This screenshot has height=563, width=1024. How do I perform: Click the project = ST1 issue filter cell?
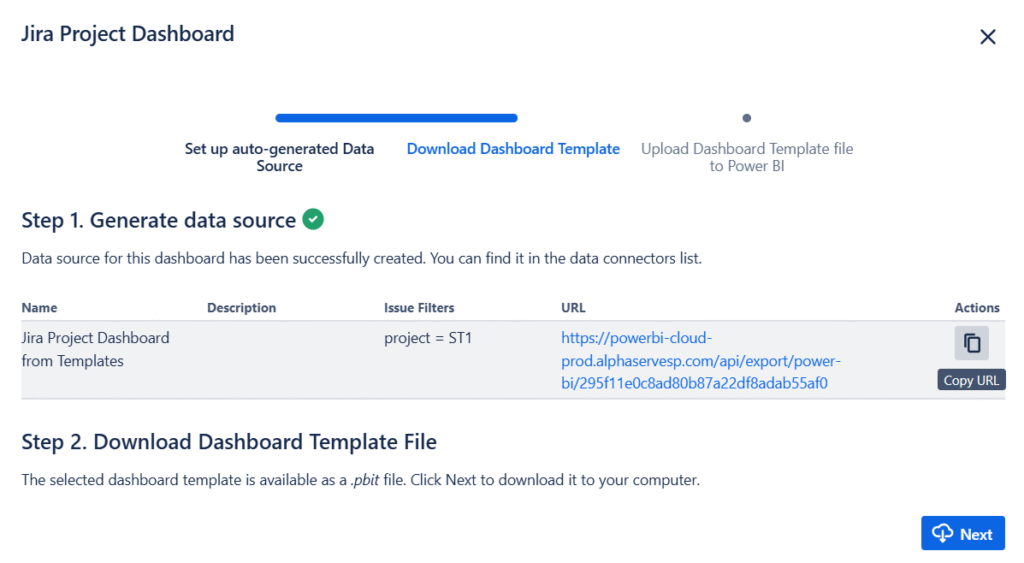click(428, 338)
